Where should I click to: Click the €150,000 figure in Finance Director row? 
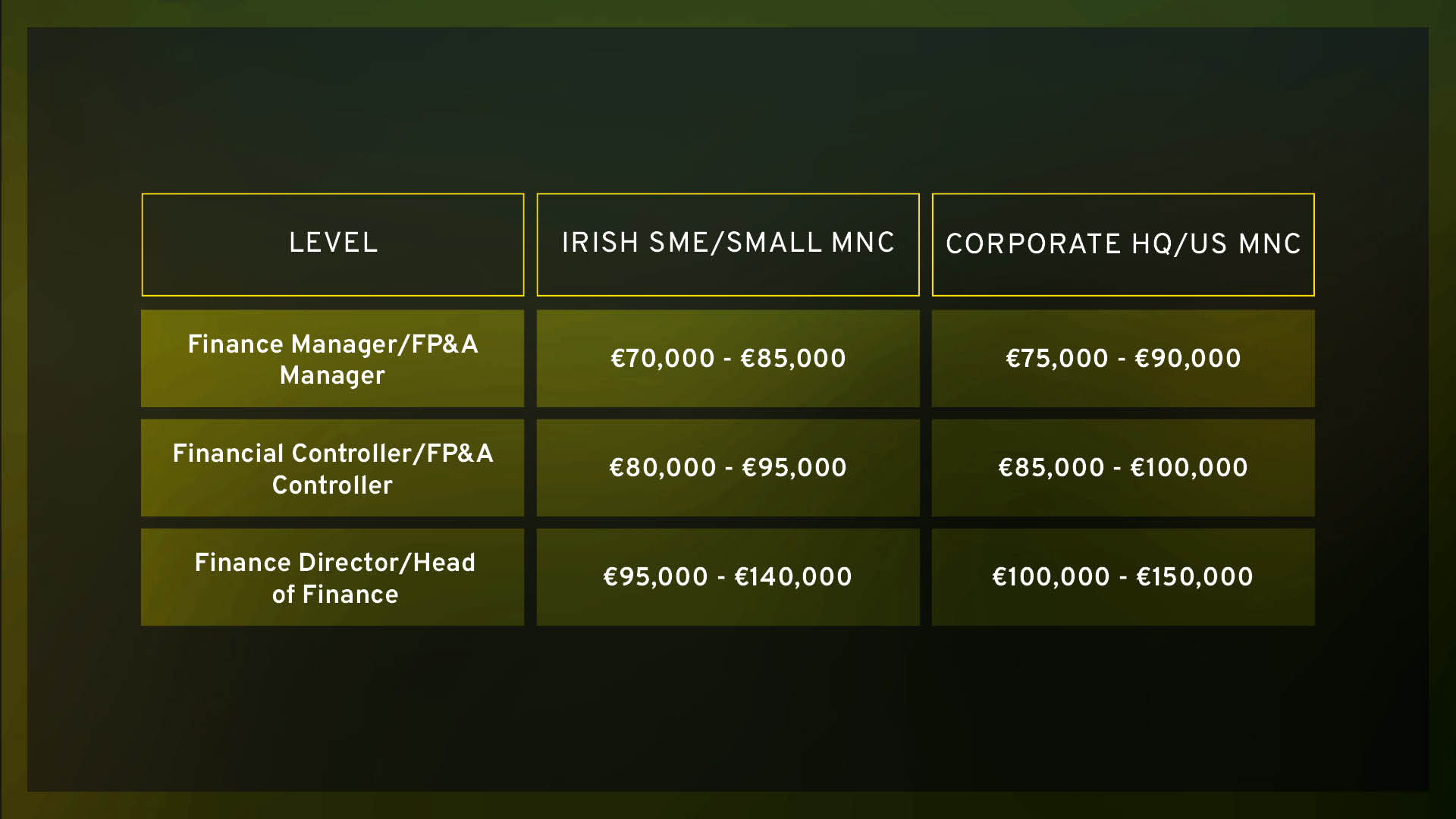click(1194, 577)
